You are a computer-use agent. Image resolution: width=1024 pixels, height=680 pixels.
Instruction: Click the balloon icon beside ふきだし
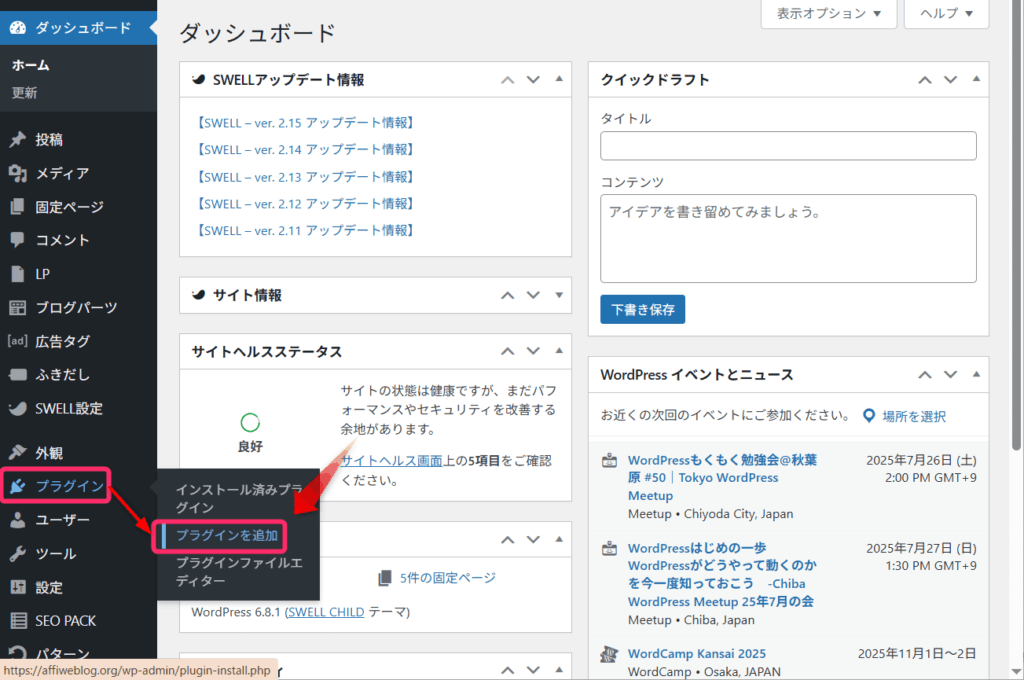(x=18, y=374)
